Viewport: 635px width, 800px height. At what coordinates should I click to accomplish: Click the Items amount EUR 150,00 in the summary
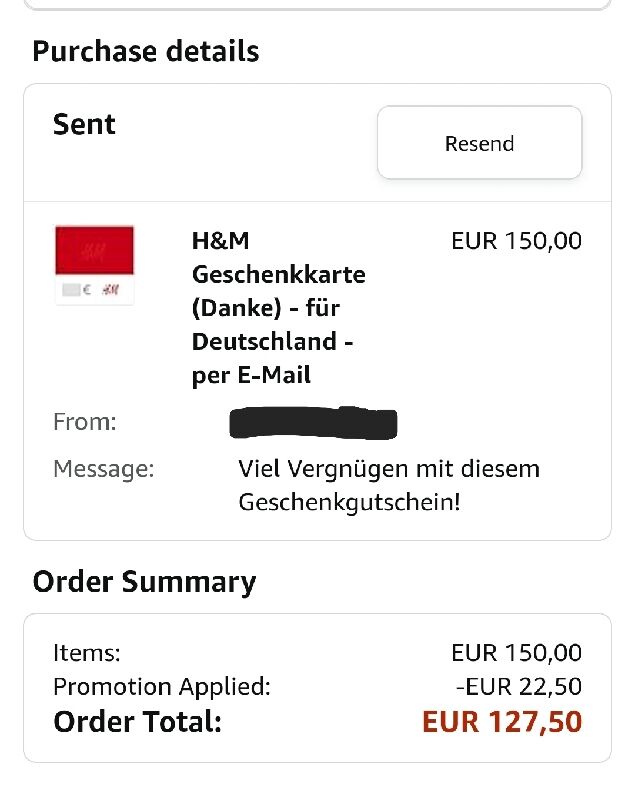tap(516, 653)
